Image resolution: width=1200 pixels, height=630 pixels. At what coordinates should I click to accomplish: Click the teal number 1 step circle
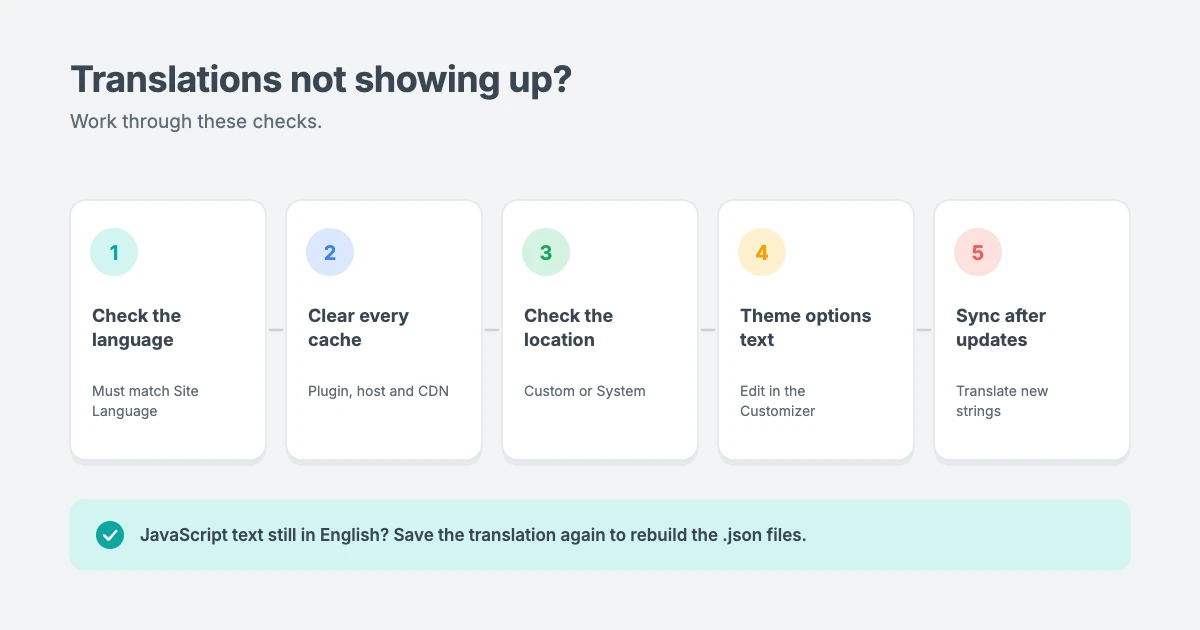coord(114,252)
